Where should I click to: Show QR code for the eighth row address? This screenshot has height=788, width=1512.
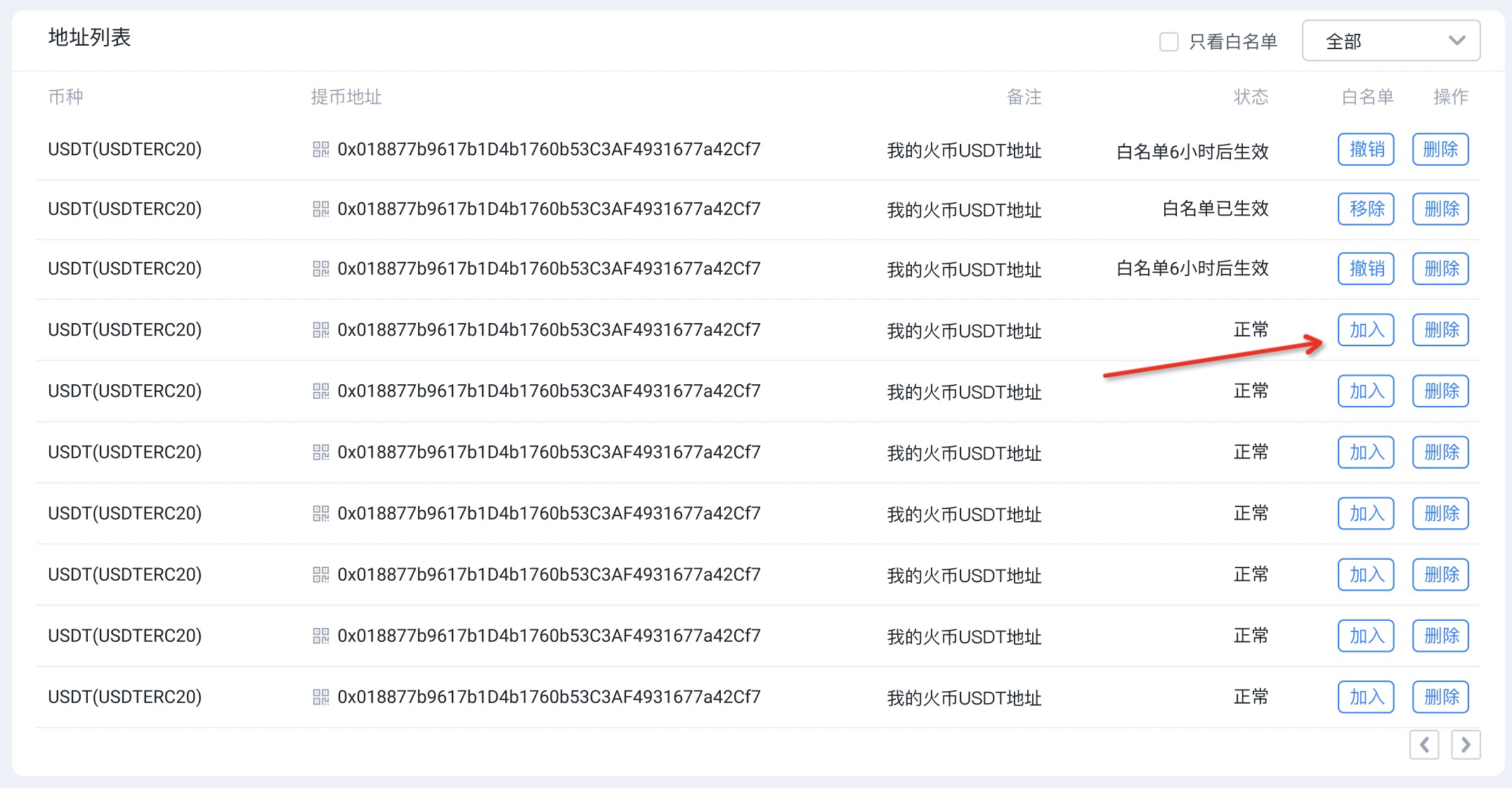pyautogui.click(x=320, y=574)
